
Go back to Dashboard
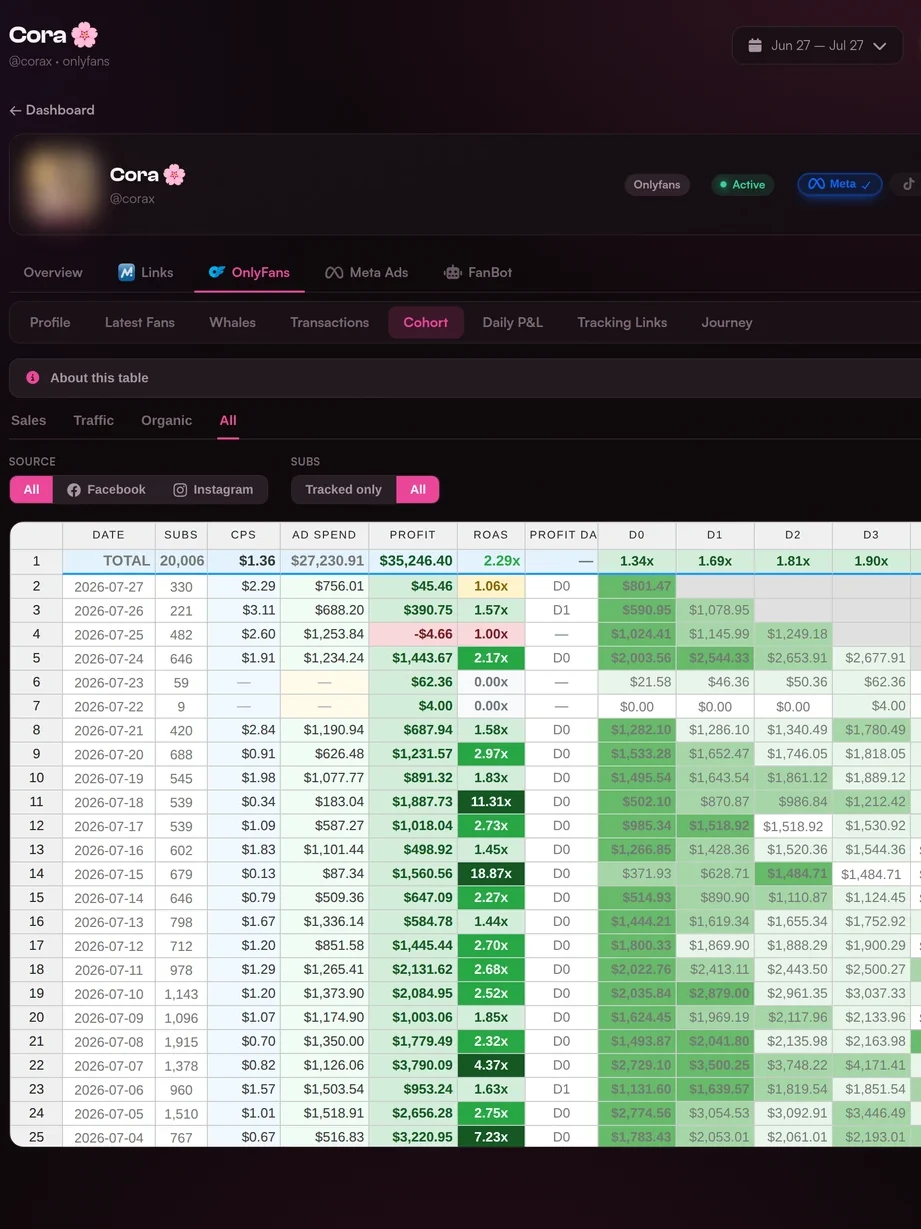point(52,110)
